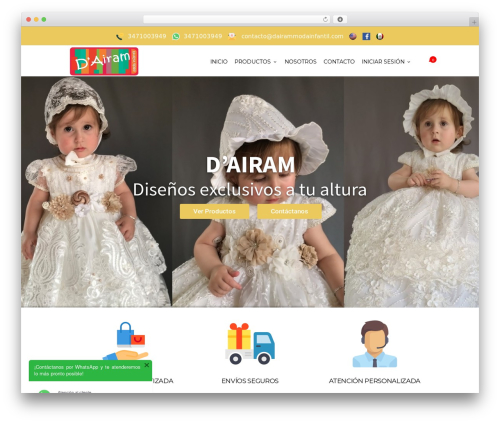This screenshot has width=500, height=423.
Task: Go to INICIO menu item
Action: click(219, 62)
